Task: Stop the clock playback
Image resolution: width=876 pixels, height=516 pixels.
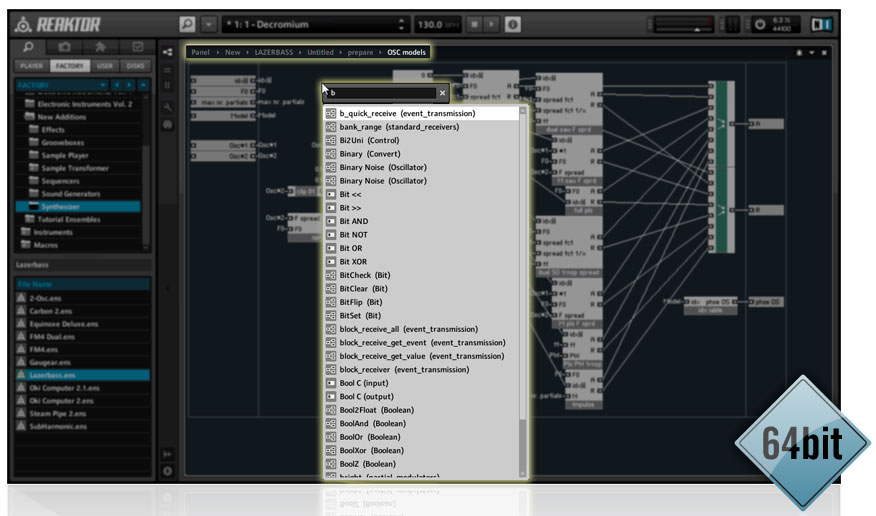Action: tap(474, 25)
